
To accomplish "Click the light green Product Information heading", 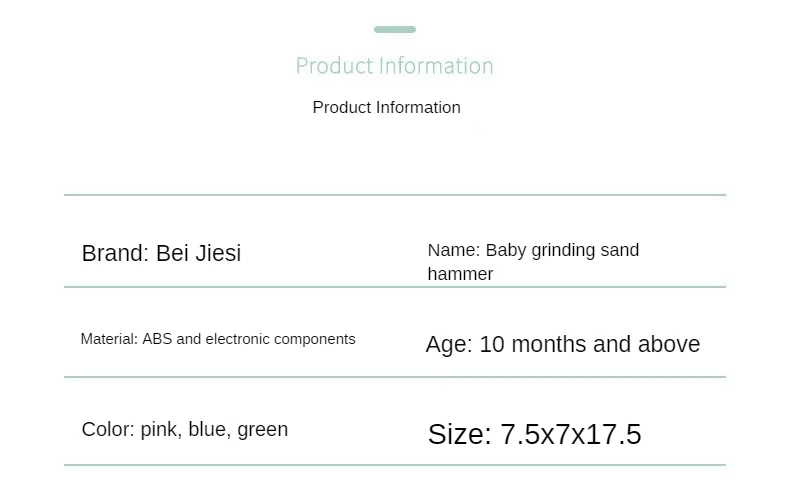I will 394,66.
